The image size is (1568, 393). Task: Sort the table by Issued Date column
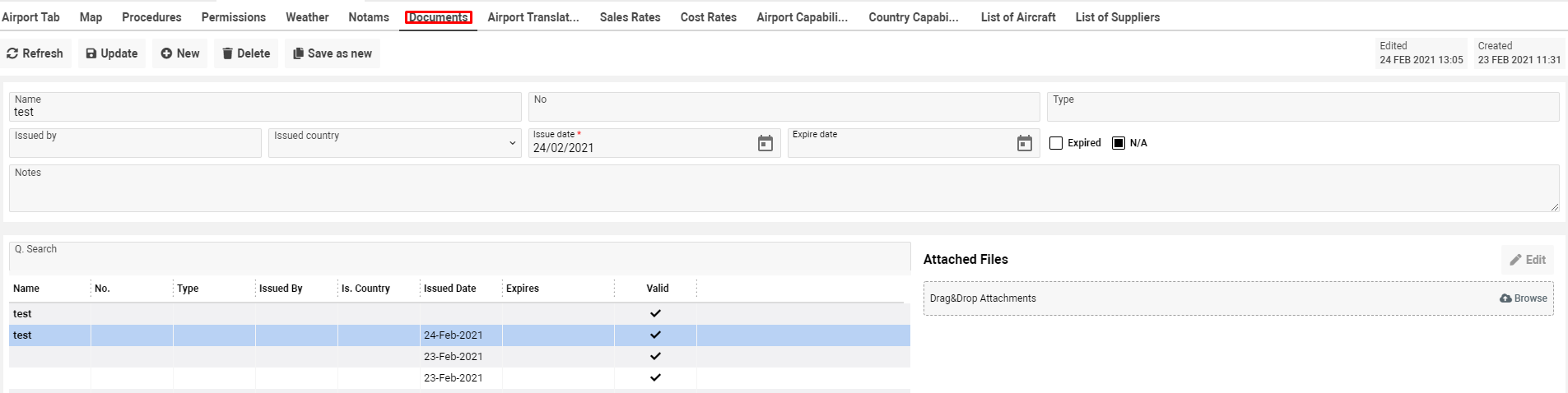tap(449, 289)
